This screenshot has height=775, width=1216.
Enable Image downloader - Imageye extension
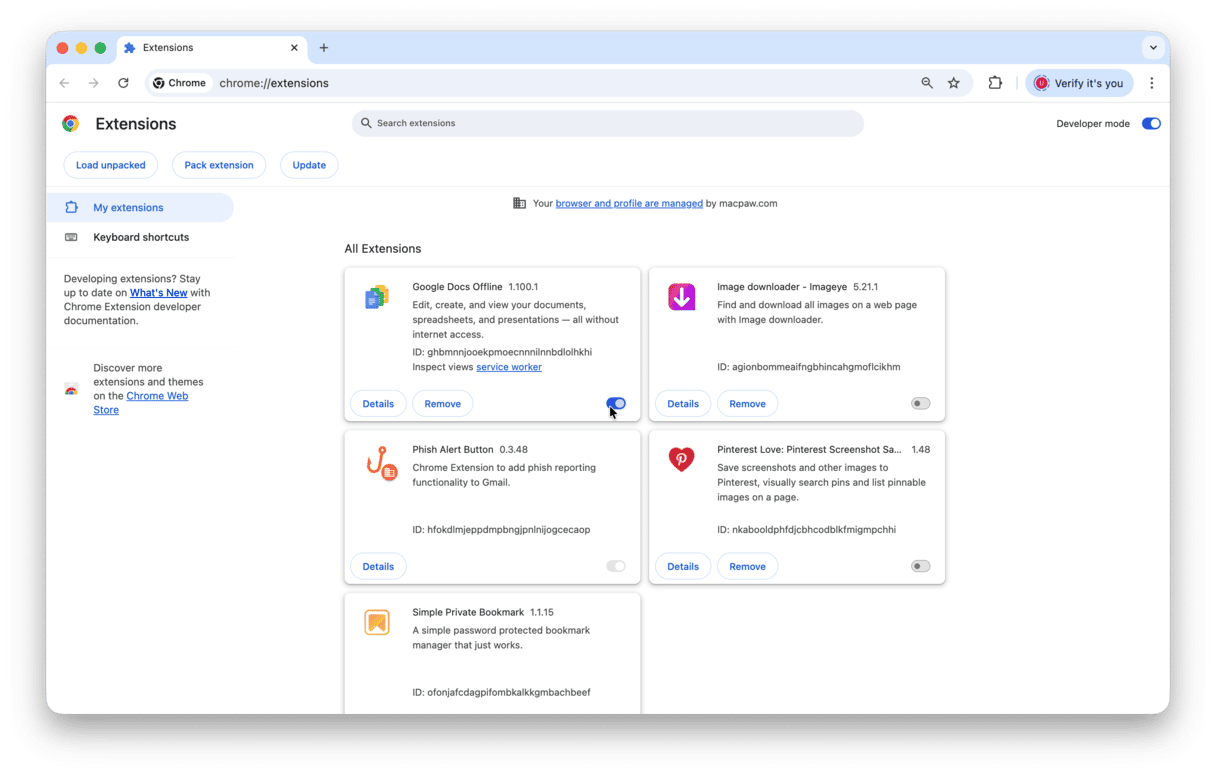click(x=920, y=404)
